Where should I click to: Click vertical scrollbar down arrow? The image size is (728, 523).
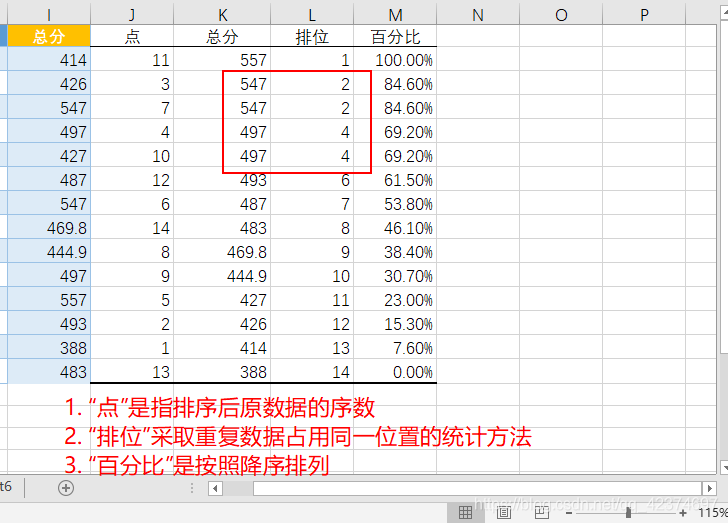pos(724,467)
